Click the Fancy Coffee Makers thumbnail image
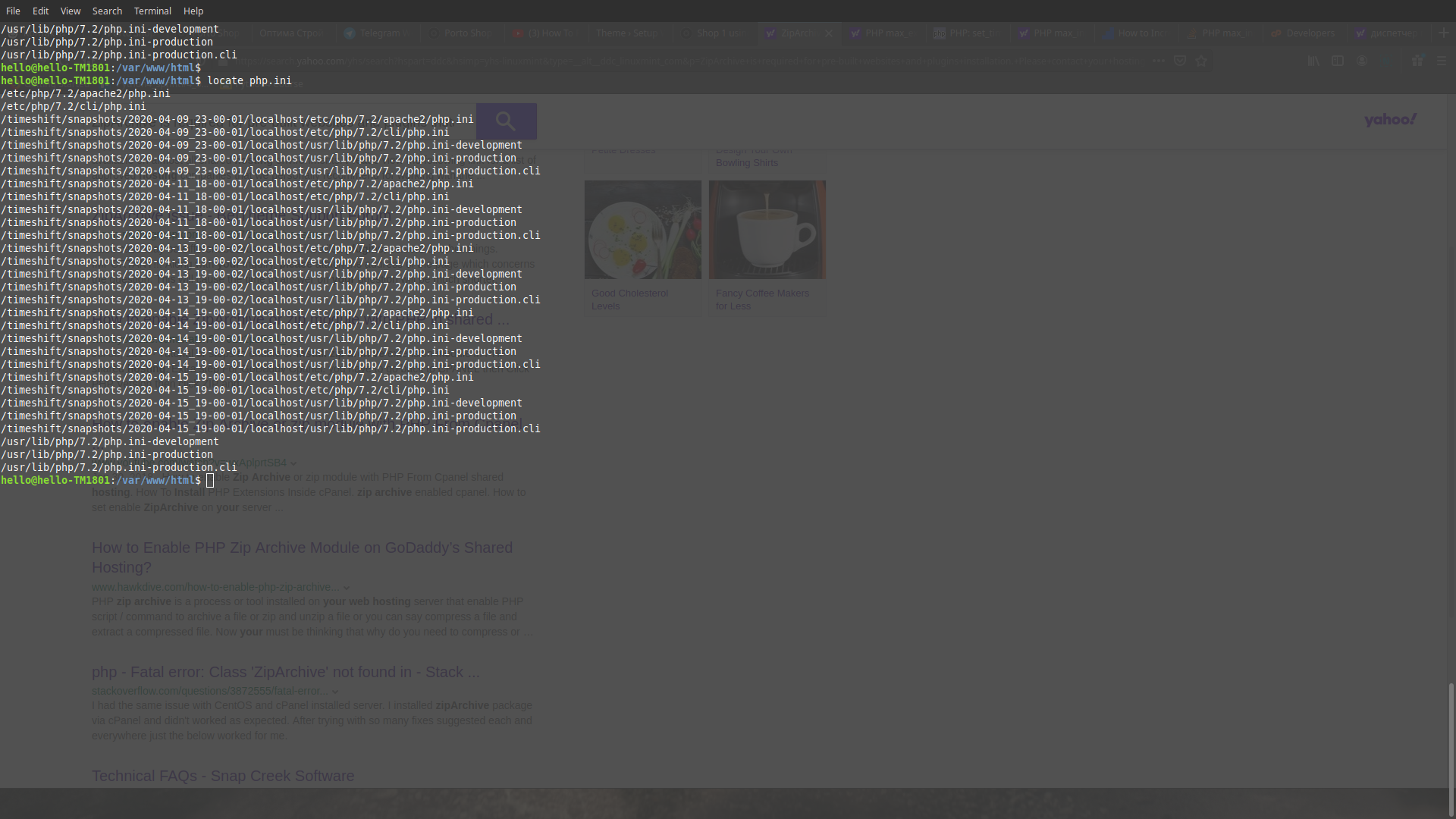Screen dimensions: 1456x819 click(x=767, y=229)
